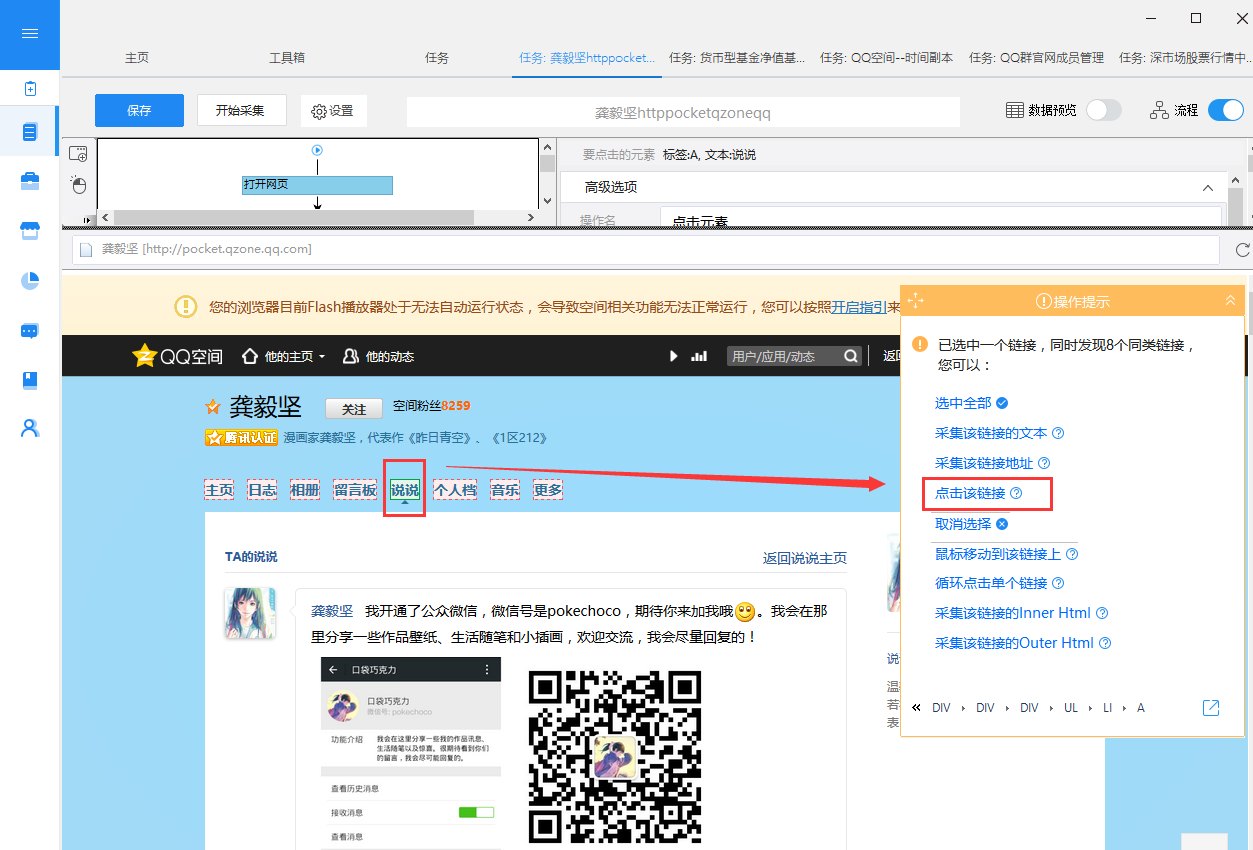This screenshot has width=1253, height=850.
Task: Click the new task clipboard icon
Action: point(30,89)
